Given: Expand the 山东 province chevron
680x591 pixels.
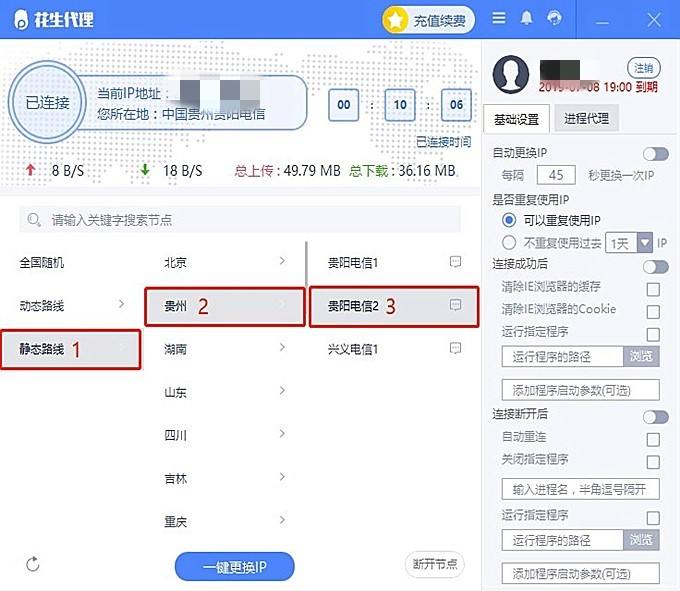Looking at the screenshot, I should tap(282, 390).
